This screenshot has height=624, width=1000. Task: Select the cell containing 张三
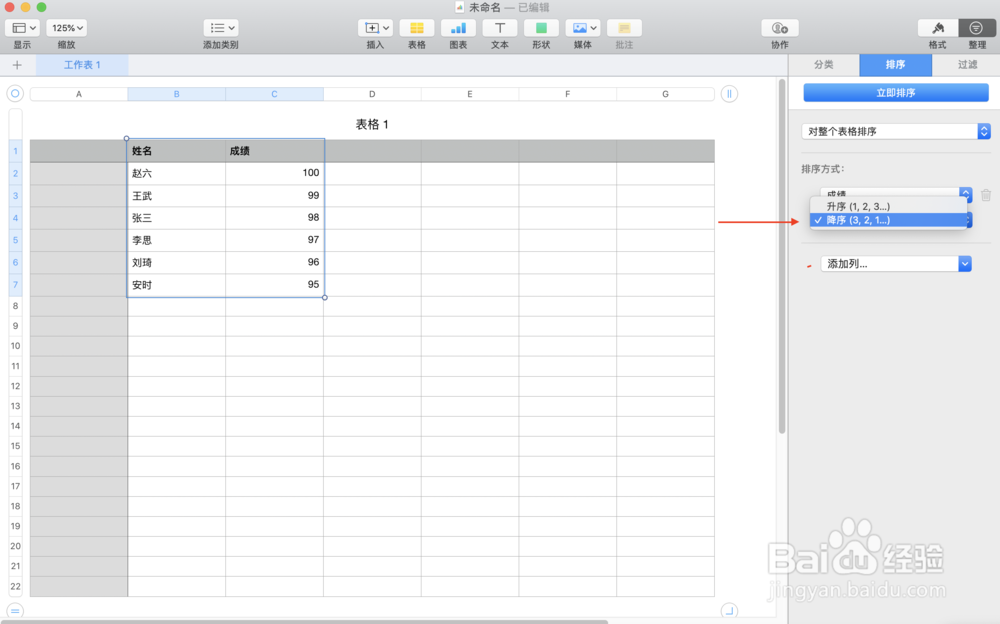[177, 218]
